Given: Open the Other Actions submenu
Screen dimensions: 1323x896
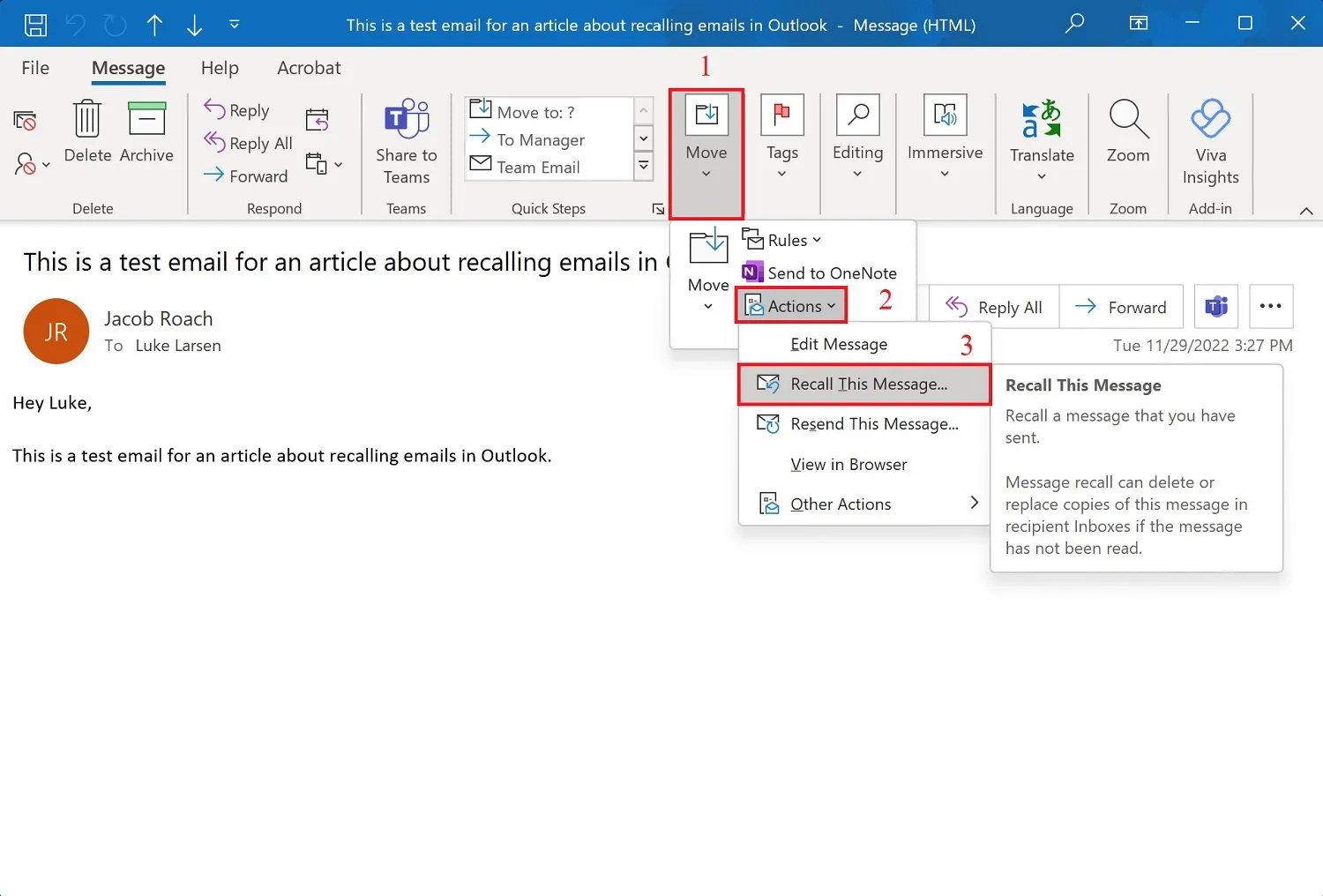Looking at the screenshot, I should 841,504.
